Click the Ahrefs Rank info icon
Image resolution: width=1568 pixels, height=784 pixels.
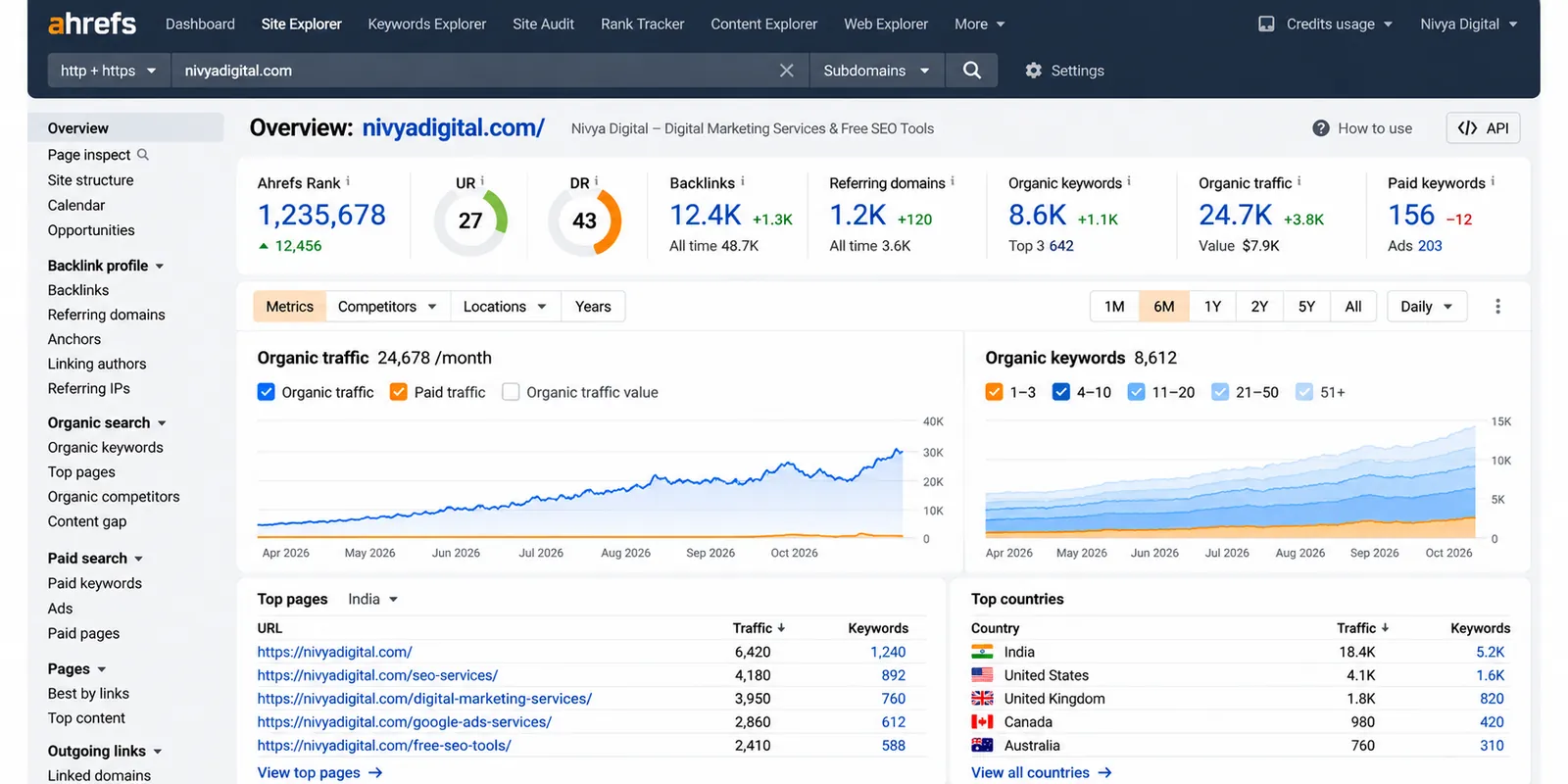click(x=348, y=181)
